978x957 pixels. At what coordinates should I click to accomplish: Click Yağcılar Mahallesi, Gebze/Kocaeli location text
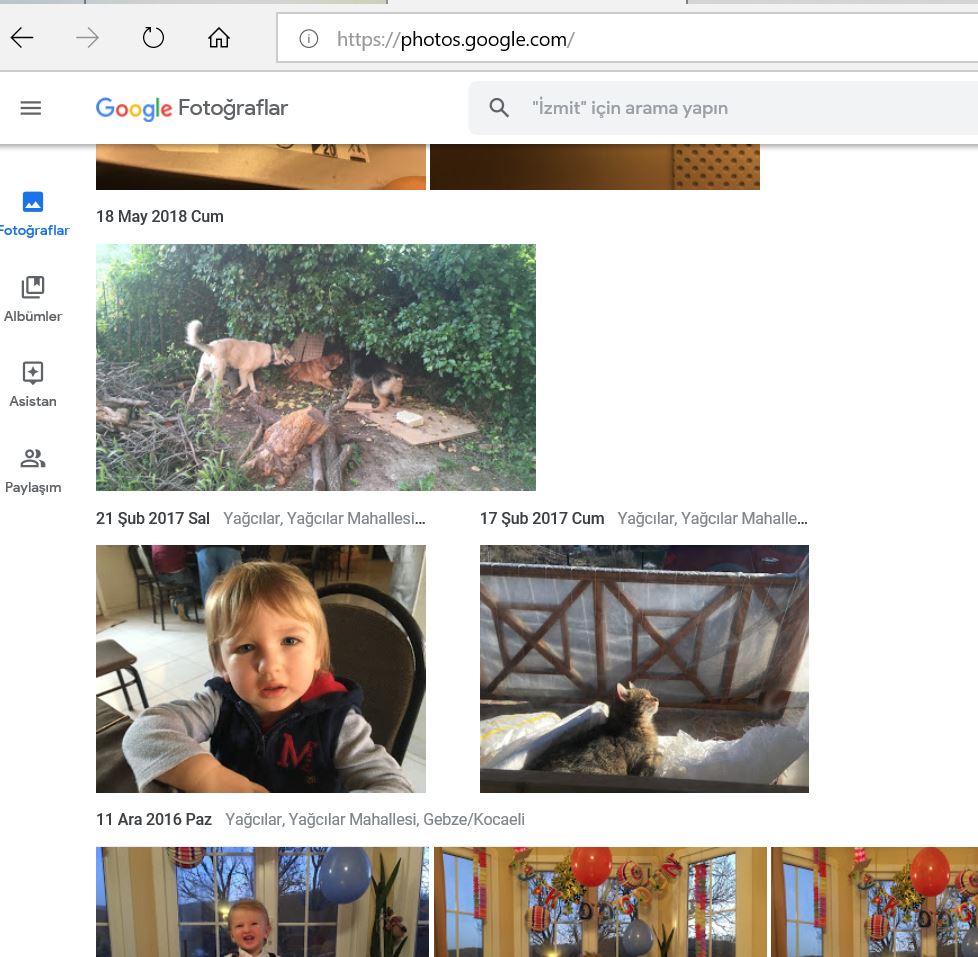pyautogui.click(x=375, y=819)
